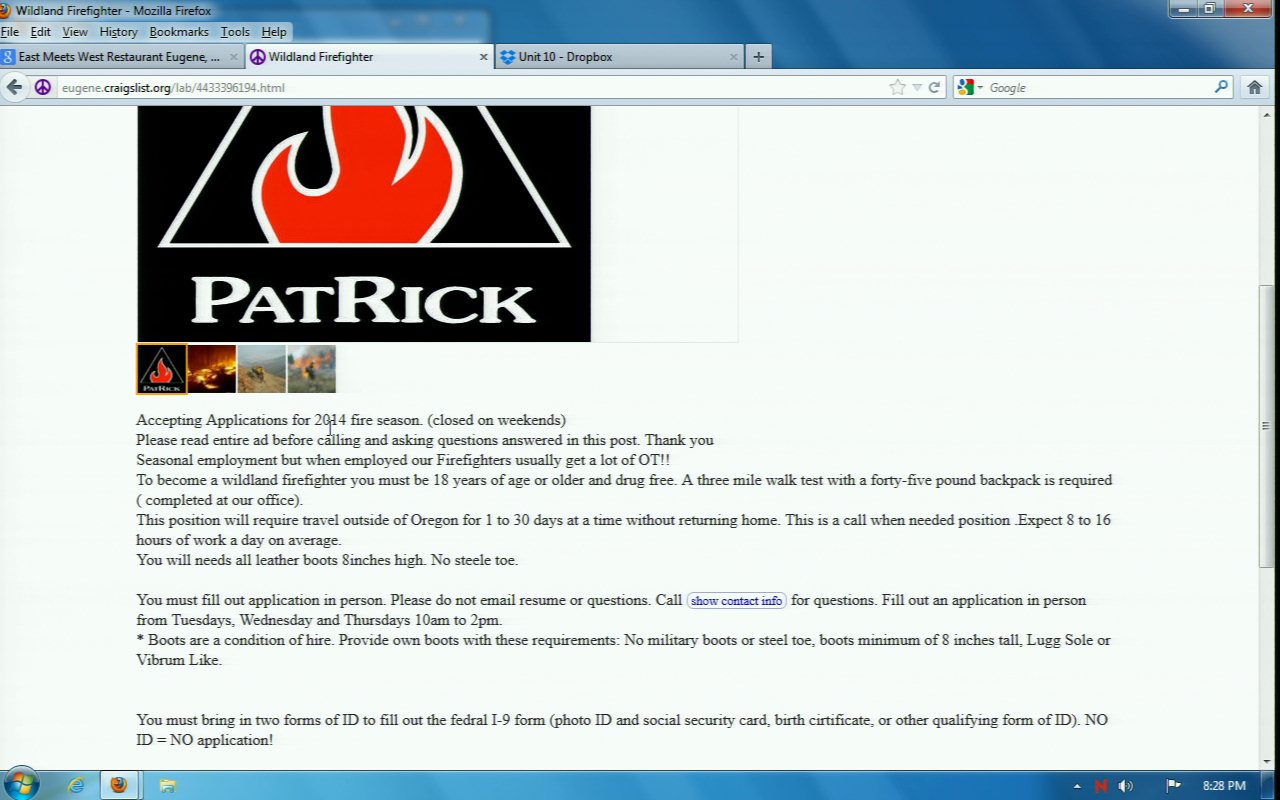1280x800 pixels.
Task: Open the URL history dropdown arrow
Action: tap(916, 88)
